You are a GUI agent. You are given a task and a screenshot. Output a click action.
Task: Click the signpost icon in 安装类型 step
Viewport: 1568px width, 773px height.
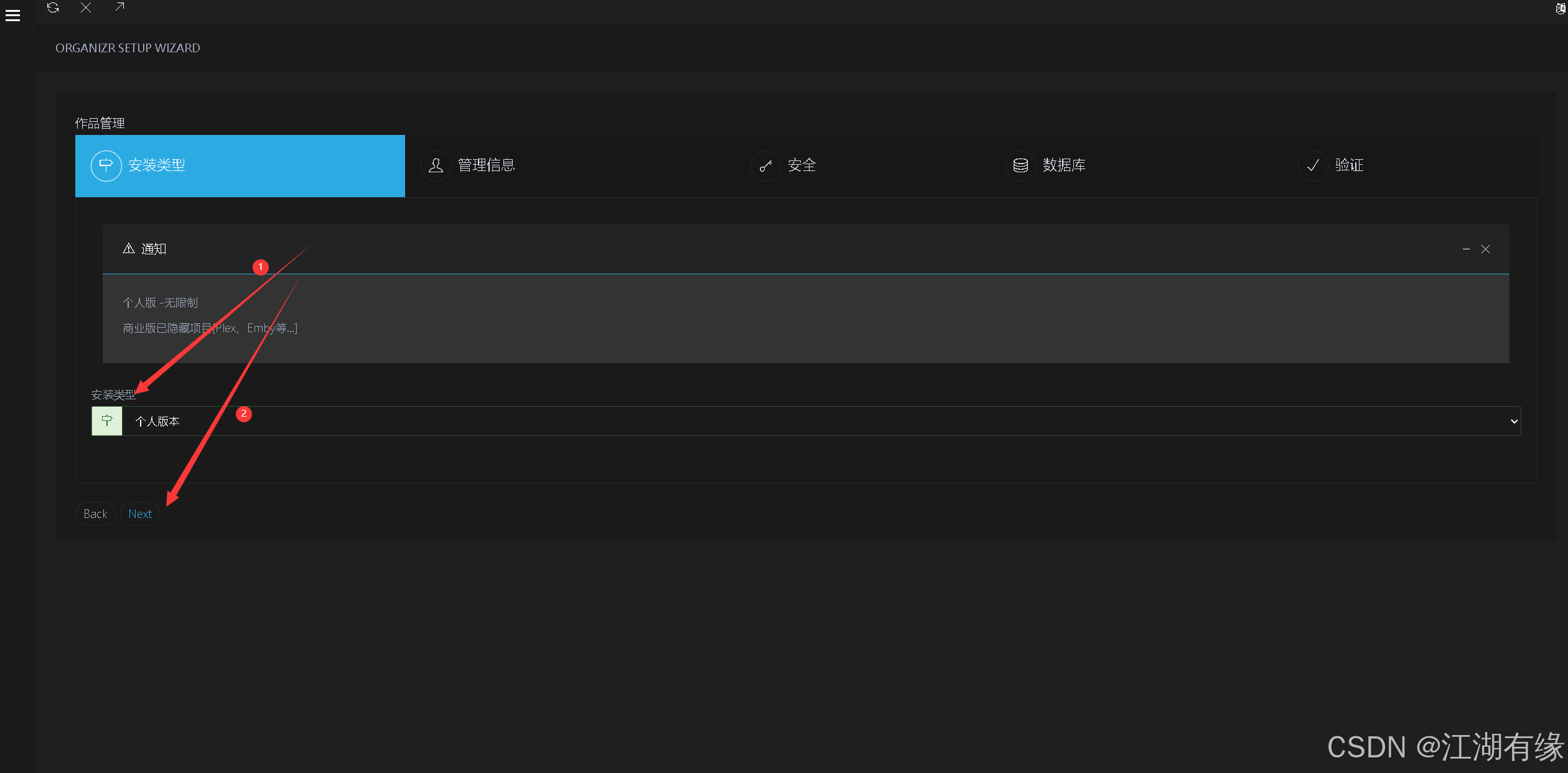106,165
